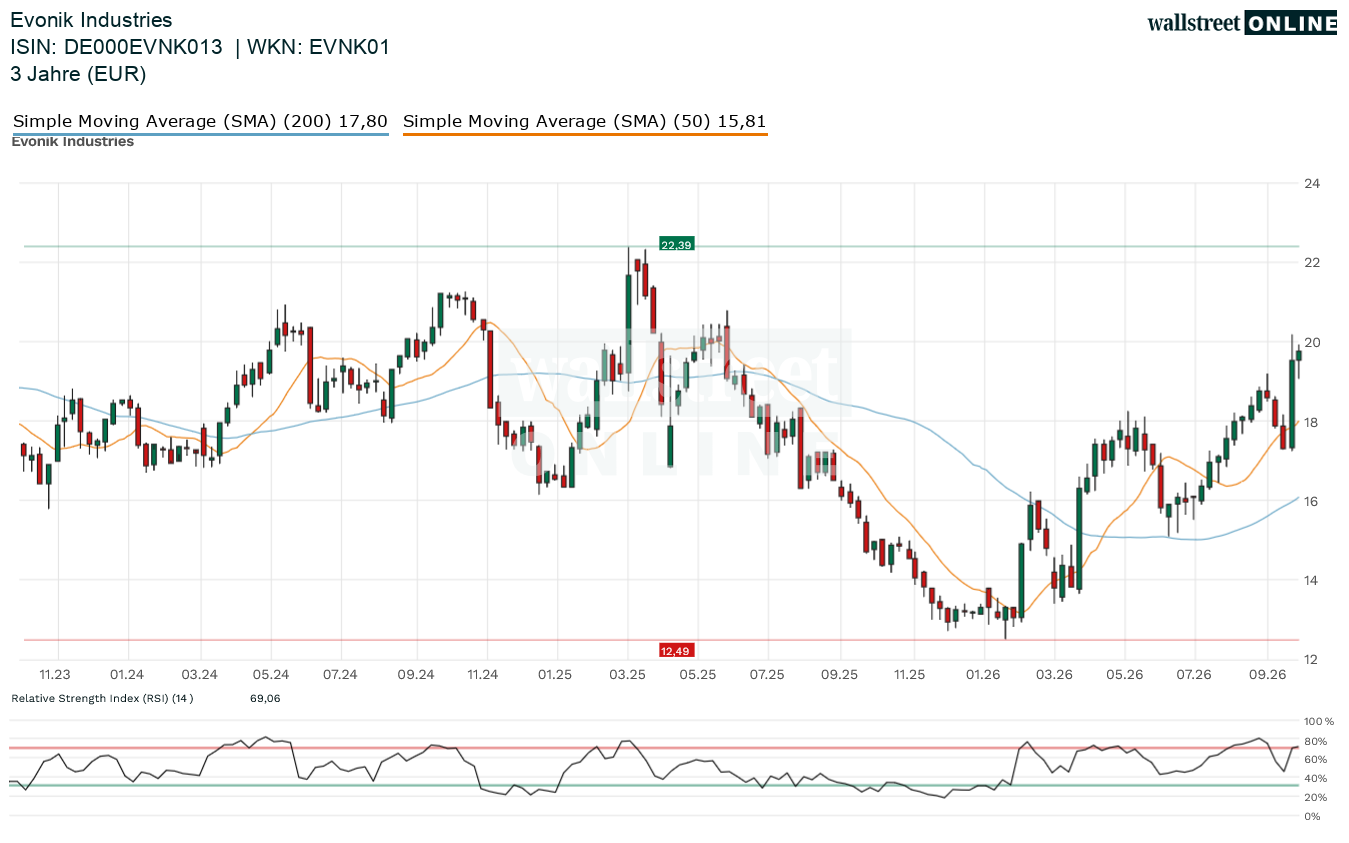1349x843 pixels.
Task: Click the 11.24 date label
Action: 484,675
